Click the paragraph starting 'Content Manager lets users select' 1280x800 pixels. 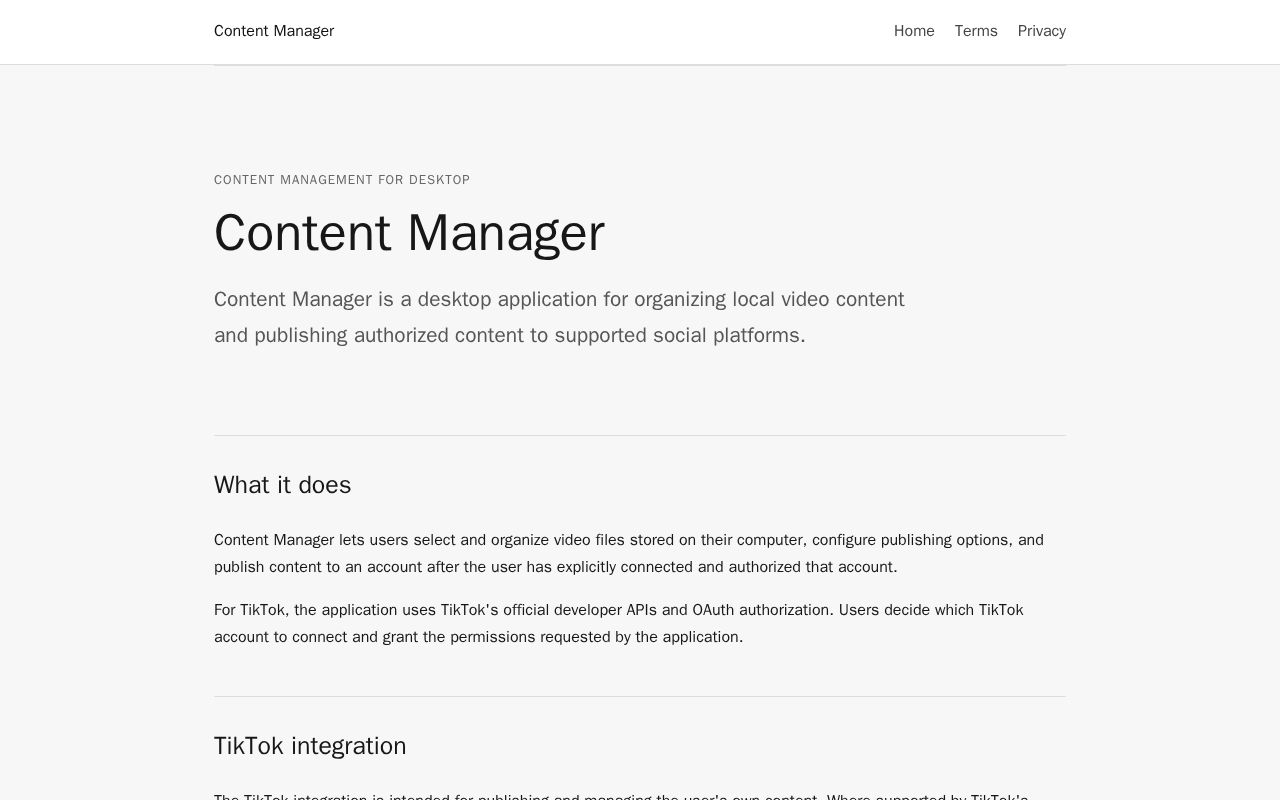point(629,553)
